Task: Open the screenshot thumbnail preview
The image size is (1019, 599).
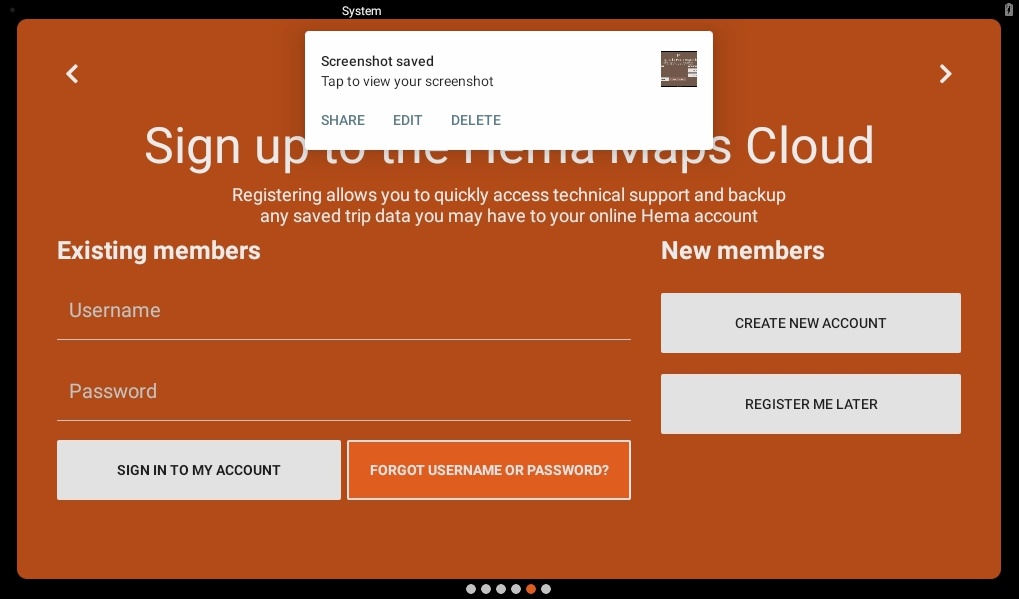Action: 678,69
